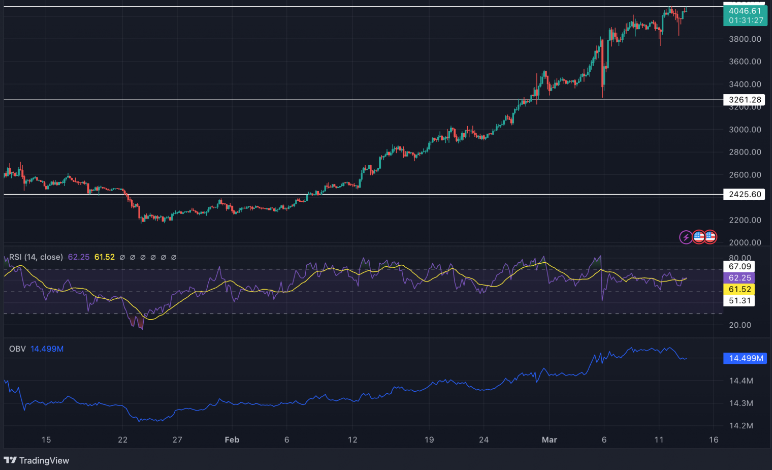Viewport: 772px width, 470px height.
Task: Open the OBV indicator legend title
Action: coord(17,349)
